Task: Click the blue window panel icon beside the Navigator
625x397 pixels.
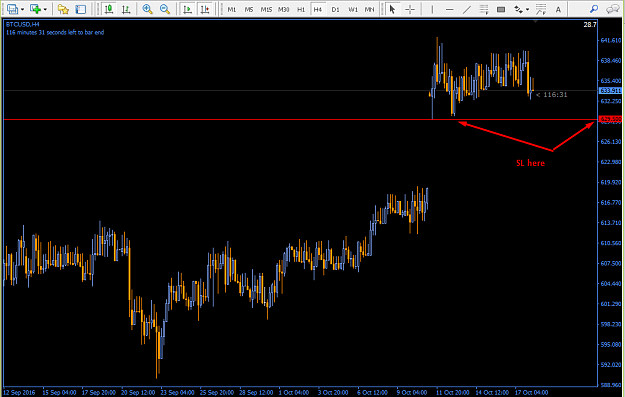Action: pyautogui.click(x=81, y=9)
